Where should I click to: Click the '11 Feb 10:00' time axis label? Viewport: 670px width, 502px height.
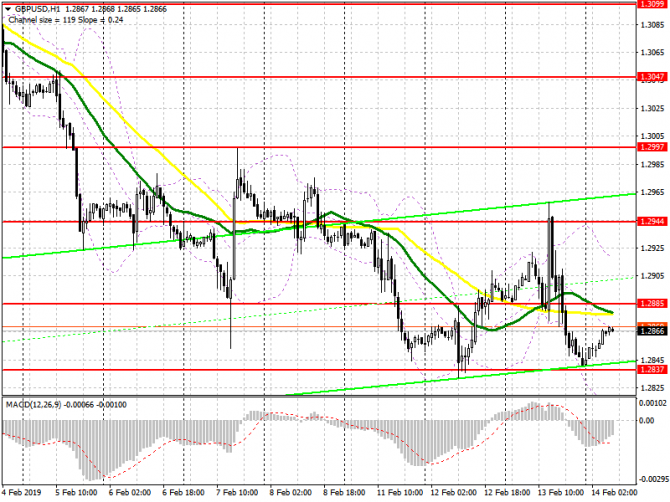[x=400, y=493]
